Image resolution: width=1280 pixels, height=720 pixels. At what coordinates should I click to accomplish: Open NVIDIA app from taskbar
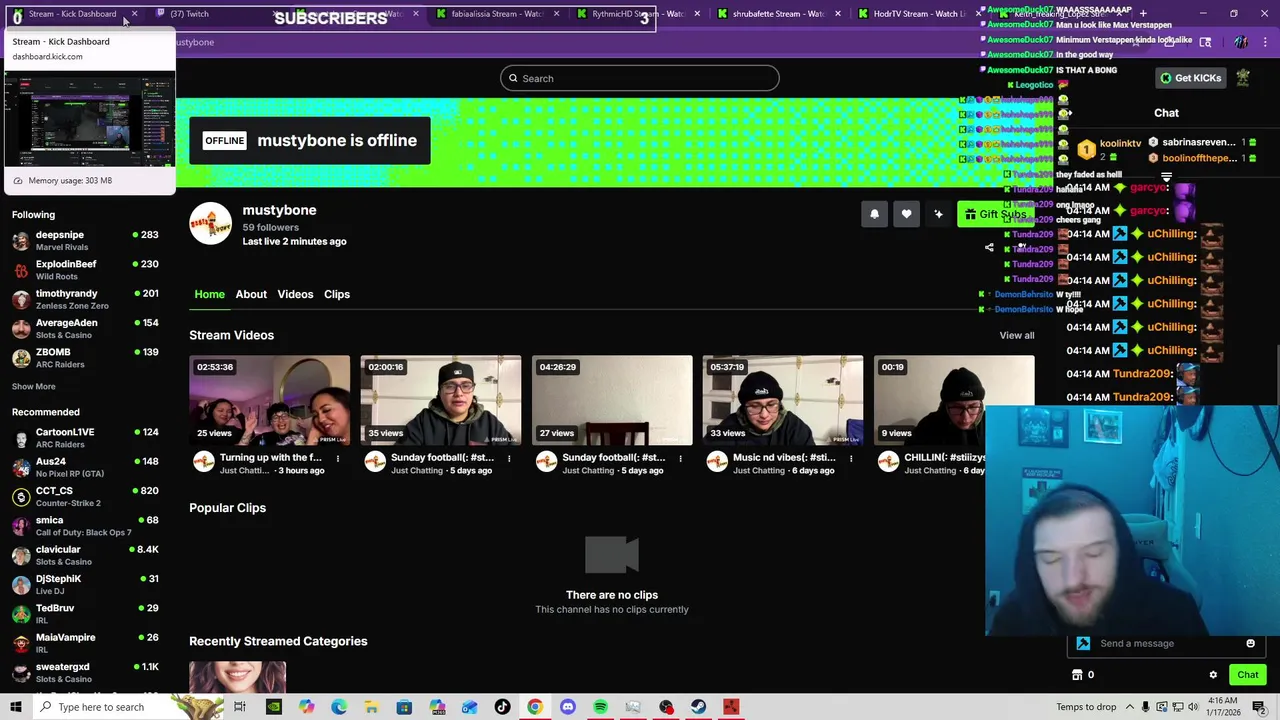coord(273,707)
